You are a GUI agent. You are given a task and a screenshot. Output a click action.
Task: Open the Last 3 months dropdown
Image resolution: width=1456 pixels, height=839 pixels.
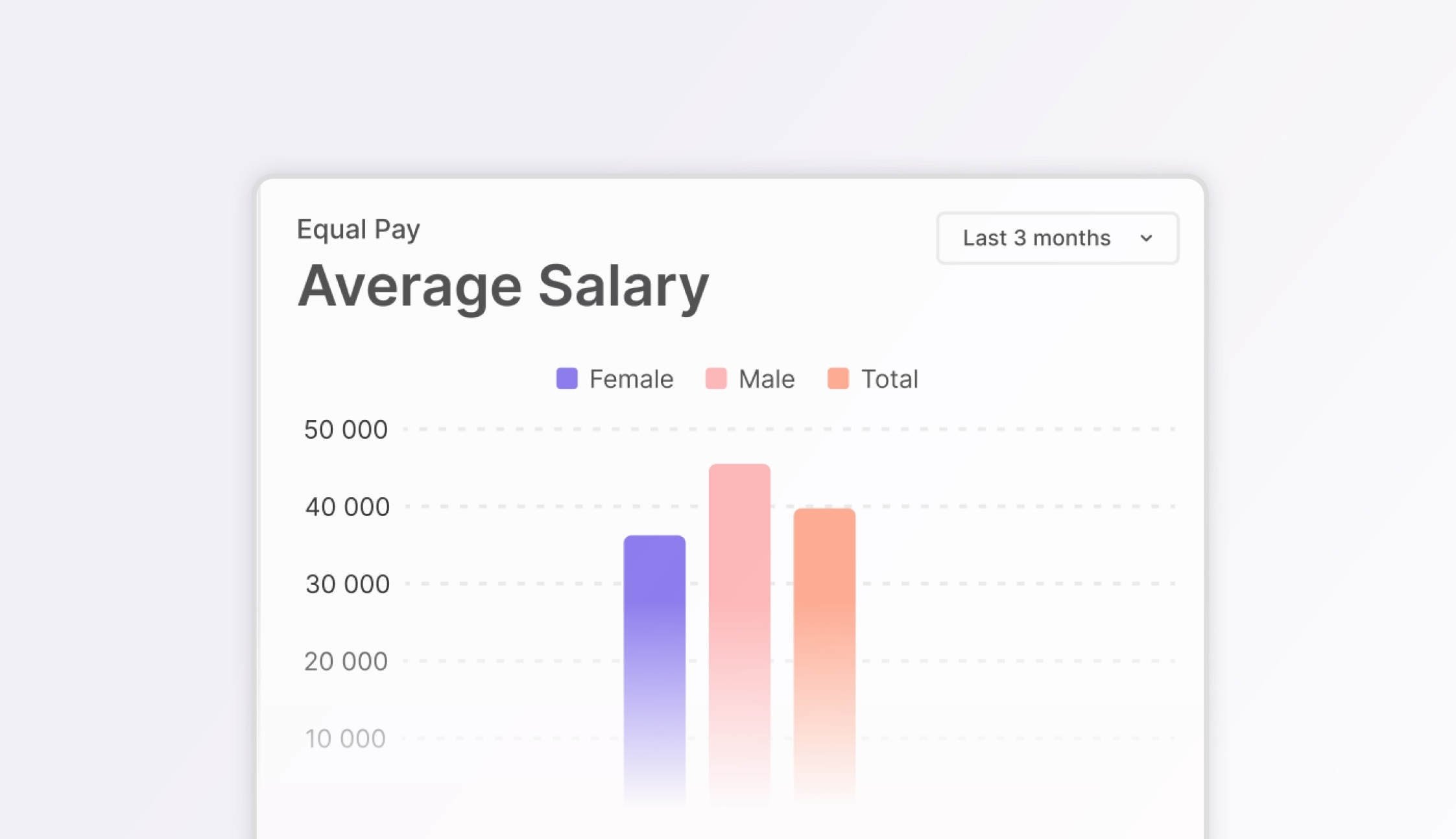tap(1056, 238)
